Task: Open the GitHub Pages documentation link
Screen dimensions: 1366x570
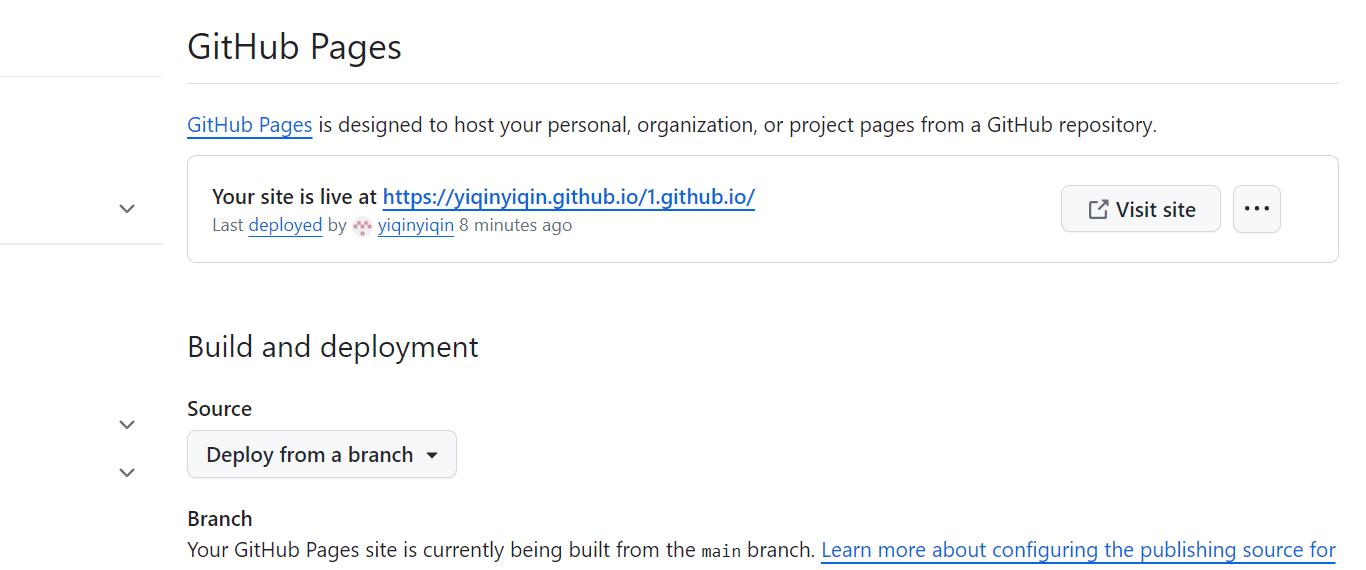Action: 250,125
